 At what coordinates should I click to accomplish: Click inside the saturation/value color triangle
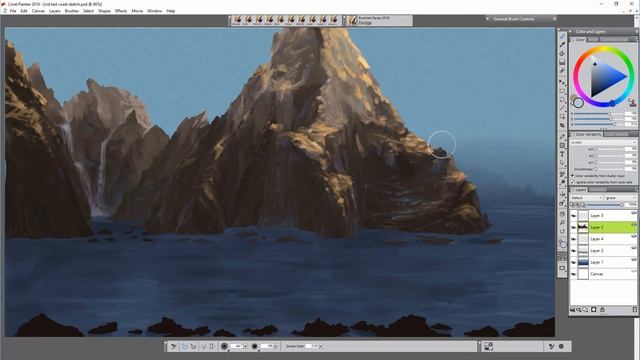[606, 77]
